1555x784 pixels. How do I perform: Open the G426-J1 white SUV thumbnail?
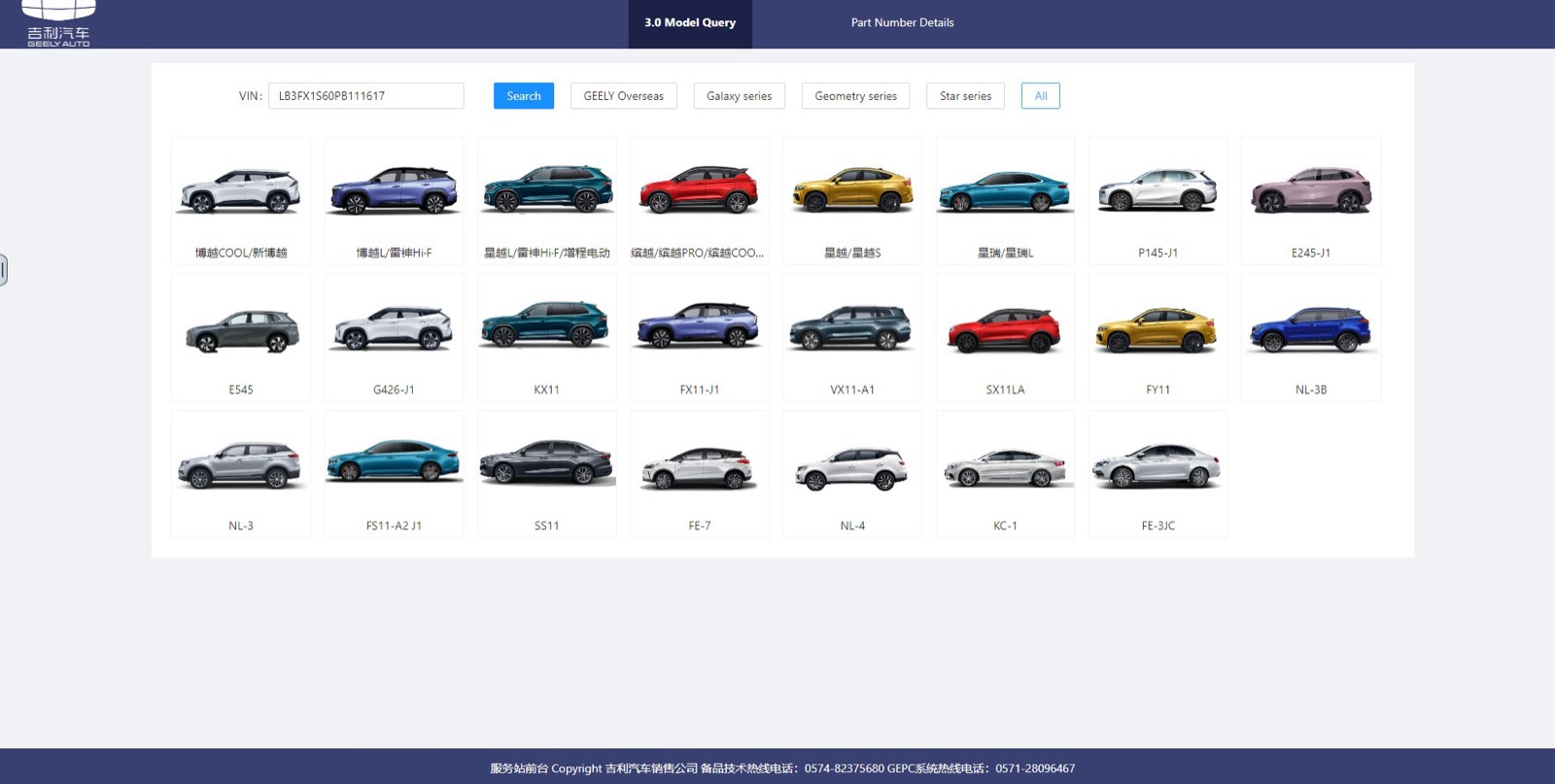tap(394, 337)
